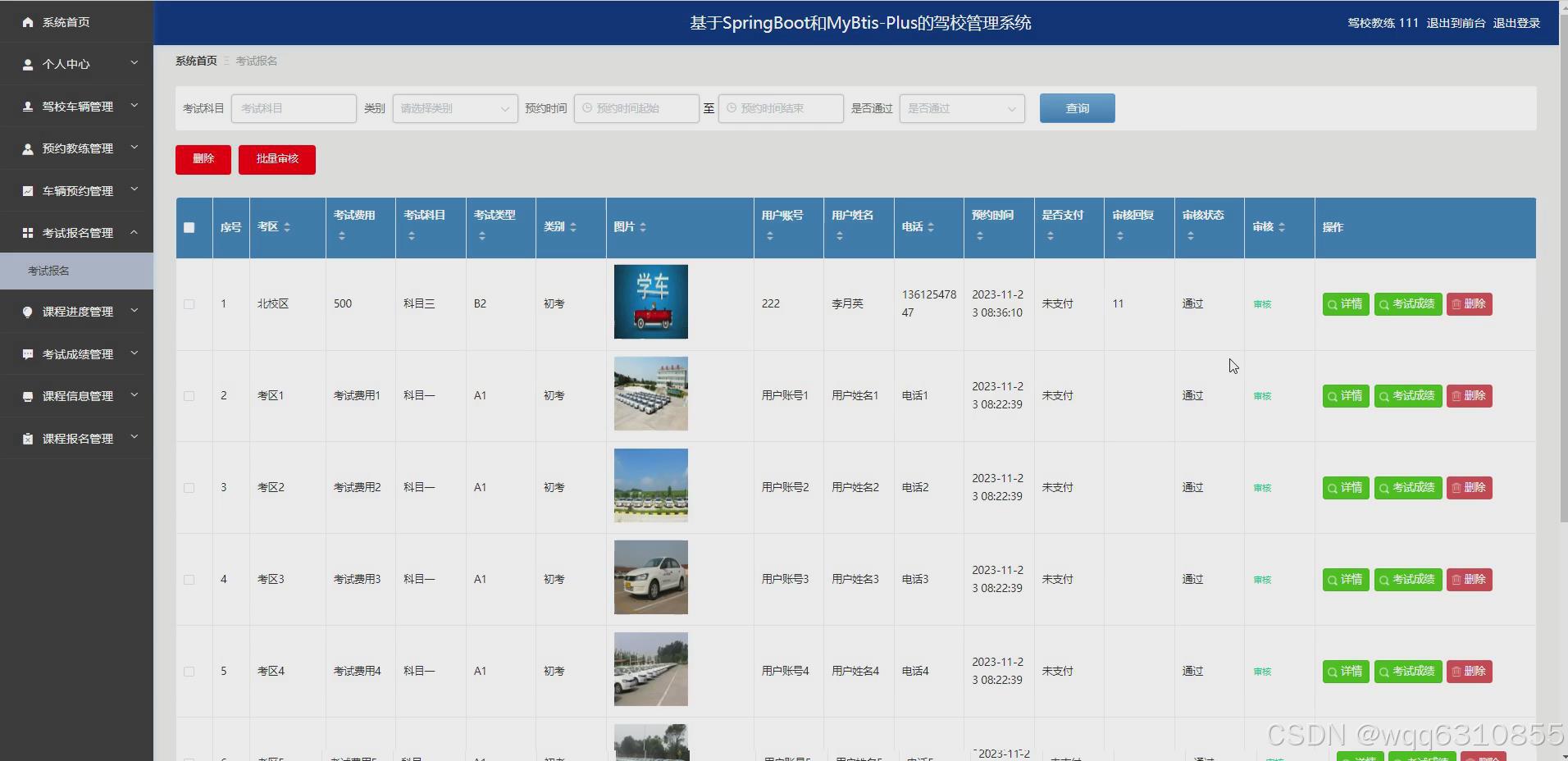Open the 课程信息管理 sidebar menu

coord(76,396)
